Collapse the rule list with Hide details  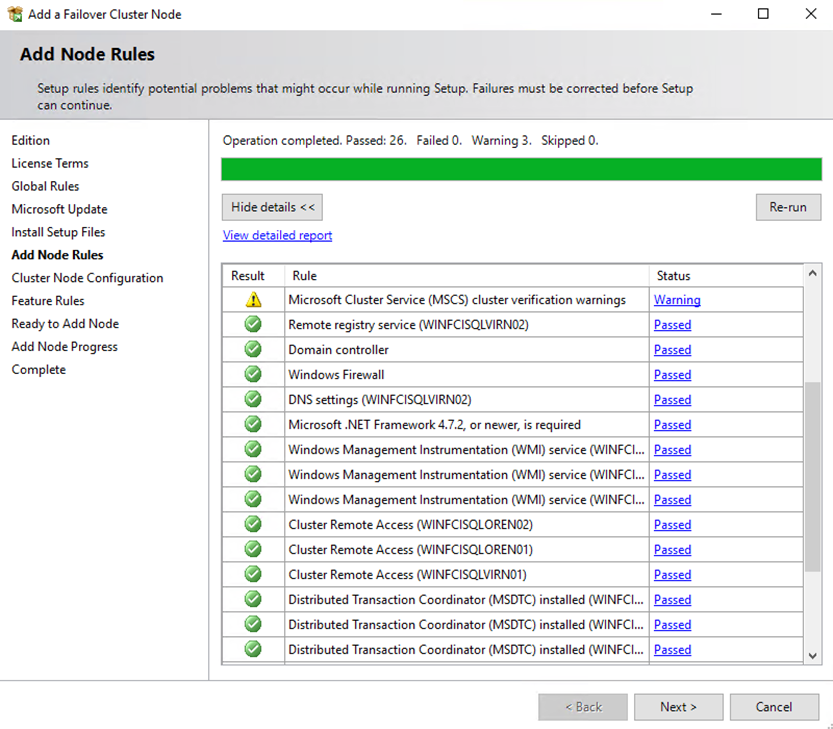point(272,207)
